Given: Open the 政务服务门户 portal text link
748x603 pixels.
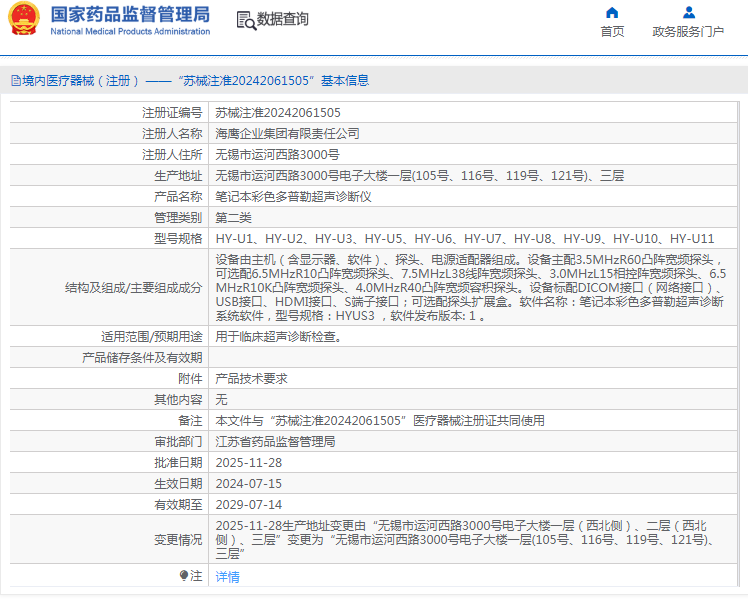Looking at the screenshot, I should [688, 32].
